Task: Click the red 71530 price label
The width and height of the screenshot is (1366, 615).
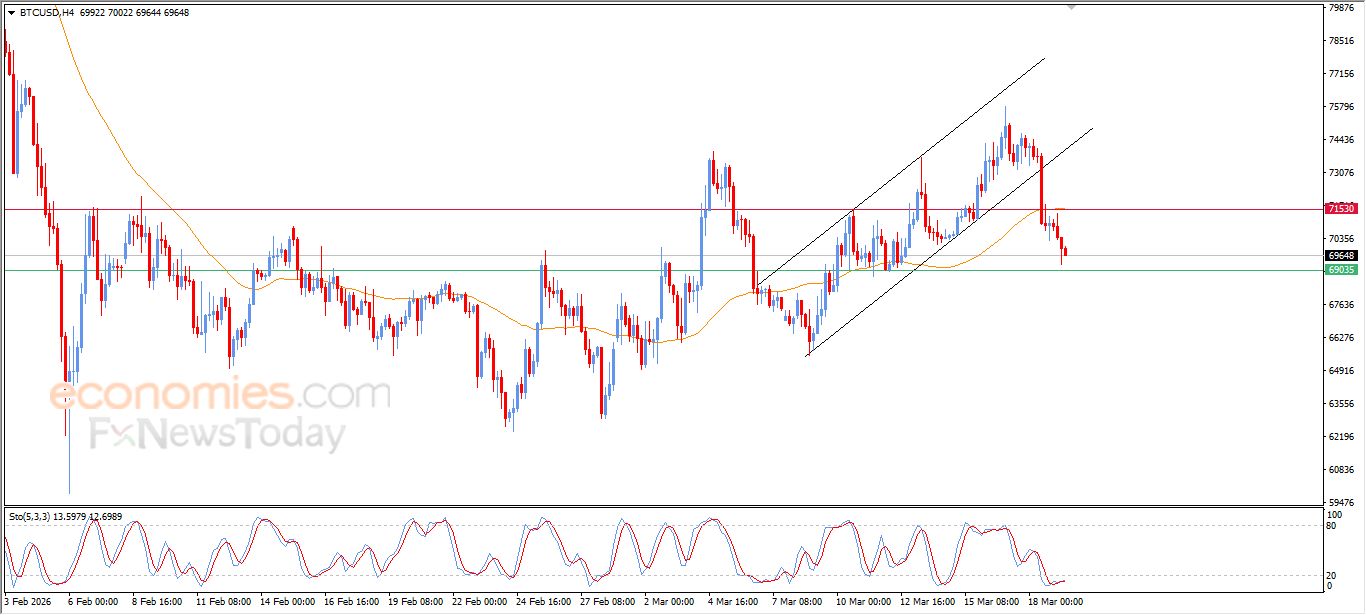Action: [1341, 209]
